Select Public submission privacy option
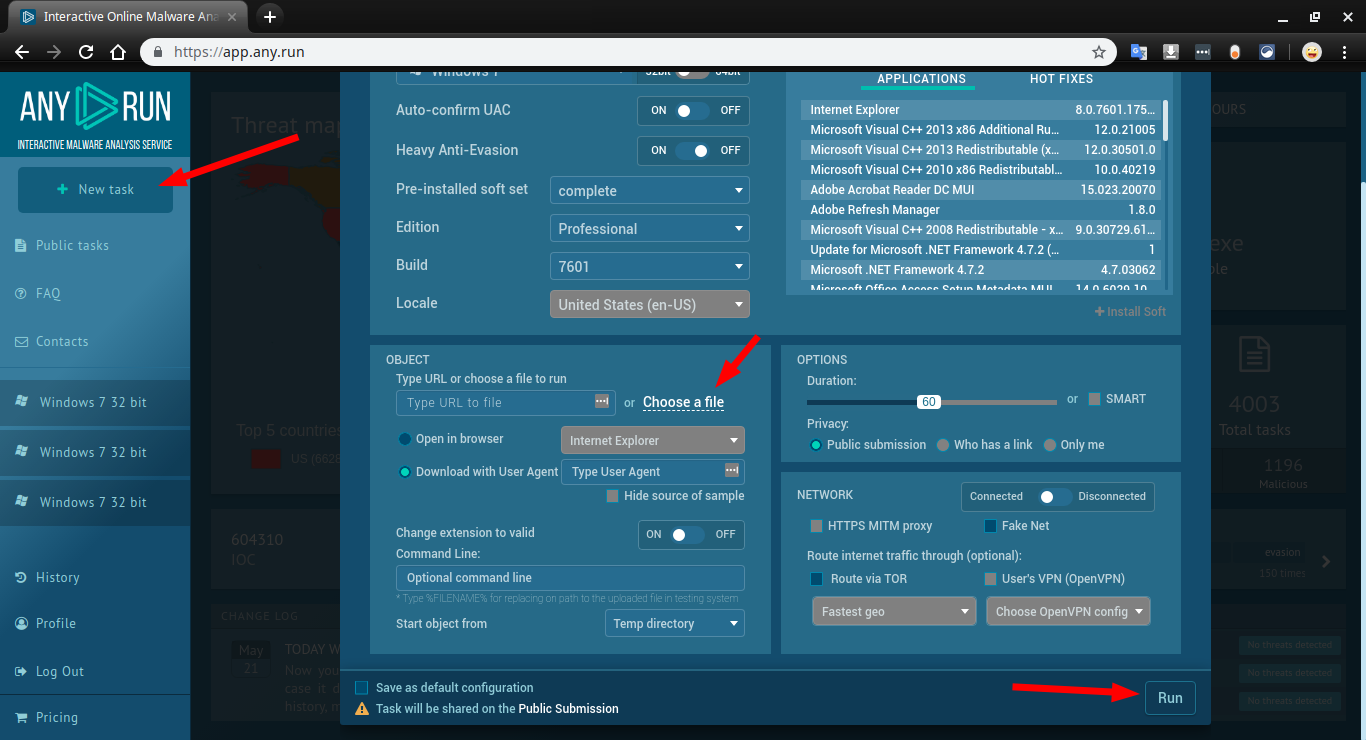 coord(816,445)
